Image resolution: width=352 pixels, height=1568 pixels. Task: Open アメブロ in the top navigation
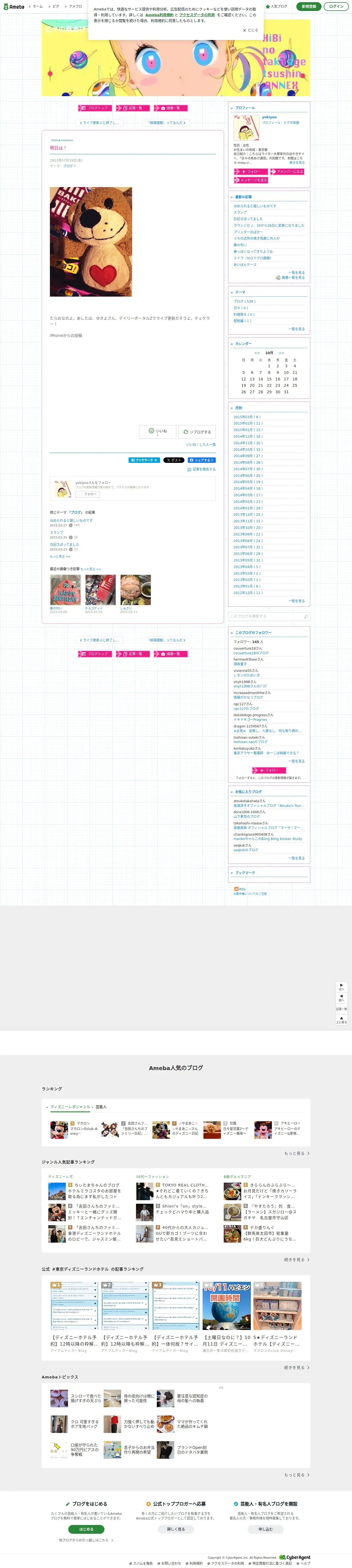click(75, 7)
